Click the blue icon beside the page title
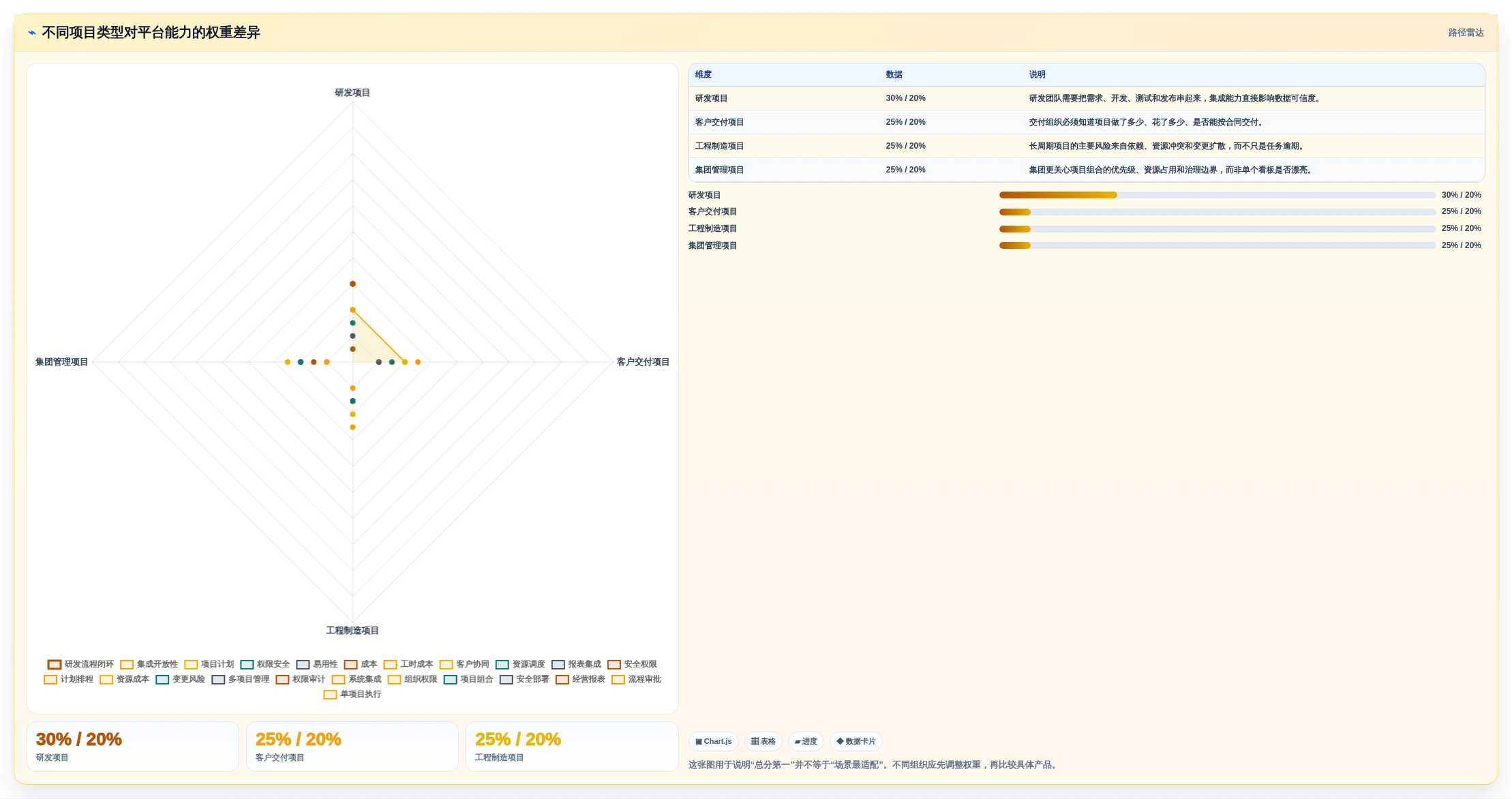 click(x=31, y=33)
